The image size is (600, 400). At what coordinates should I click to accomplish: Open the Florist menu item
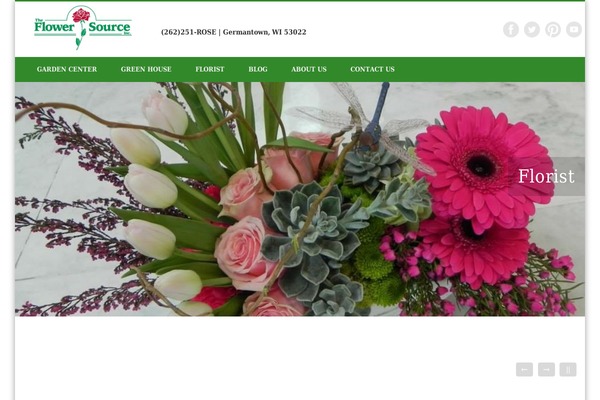coord(210,69)
